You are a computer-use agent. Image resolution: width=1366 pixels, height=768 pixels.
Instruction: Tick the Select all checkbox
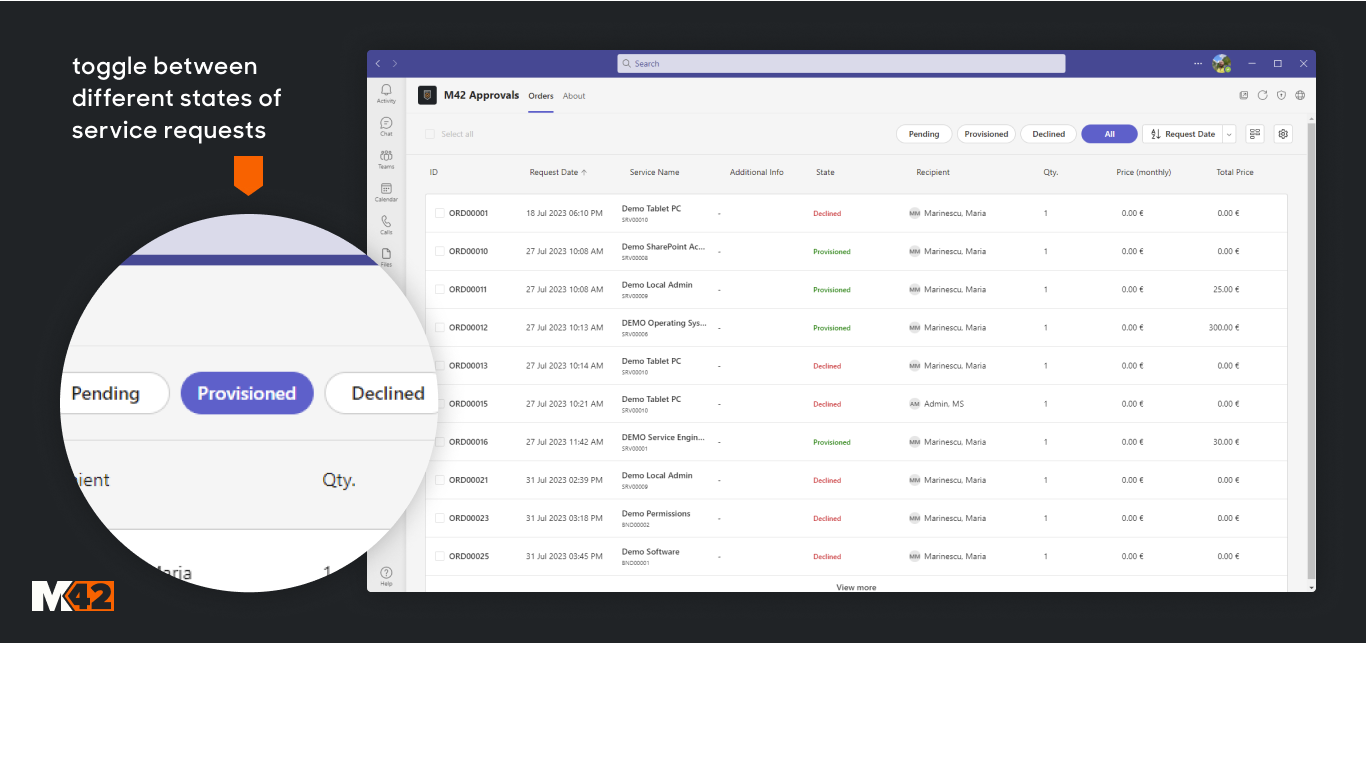[x=430, y=134]
